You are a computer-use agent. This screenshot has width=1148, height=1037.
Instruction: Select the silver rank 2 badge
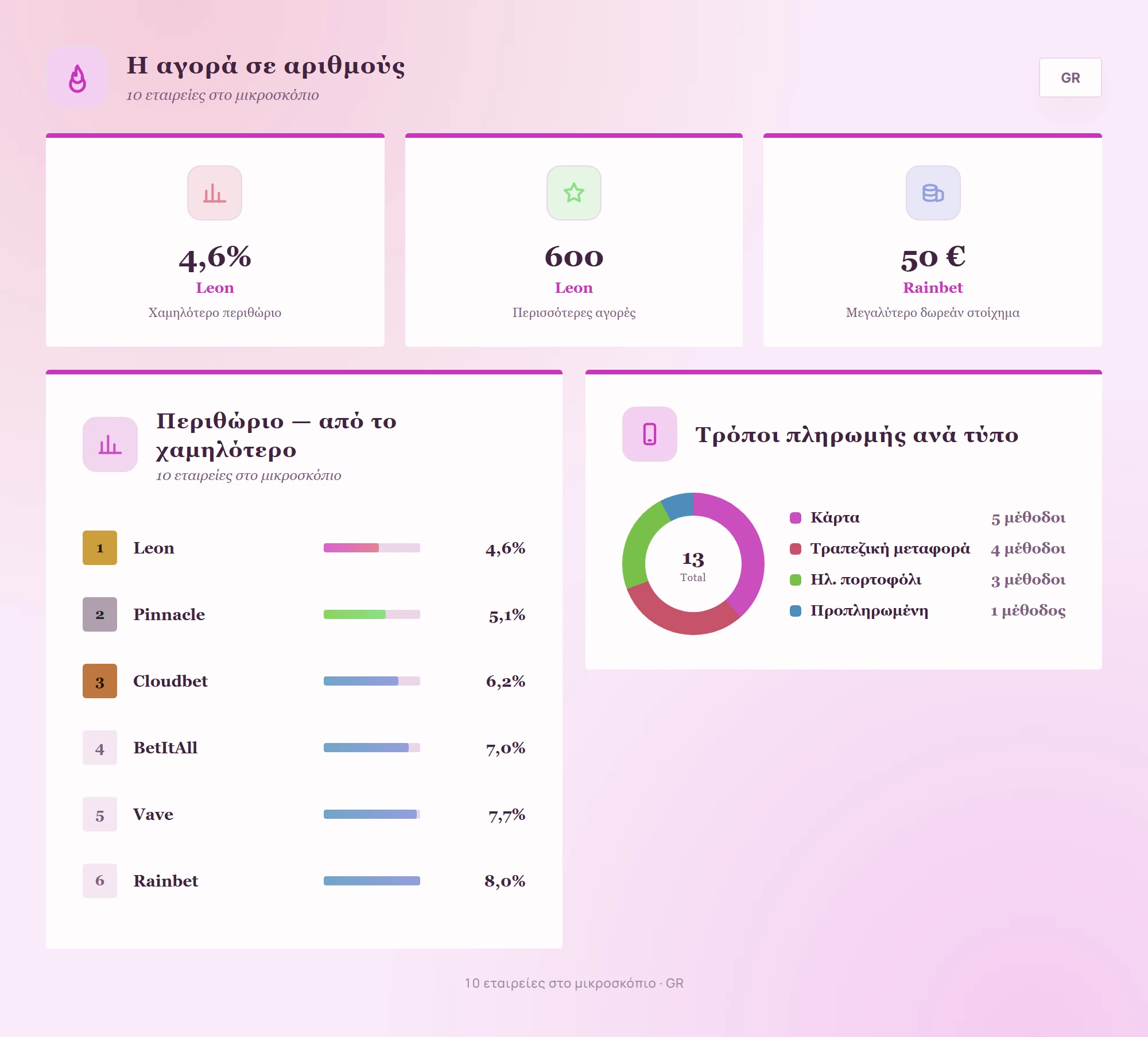[100, 614]
